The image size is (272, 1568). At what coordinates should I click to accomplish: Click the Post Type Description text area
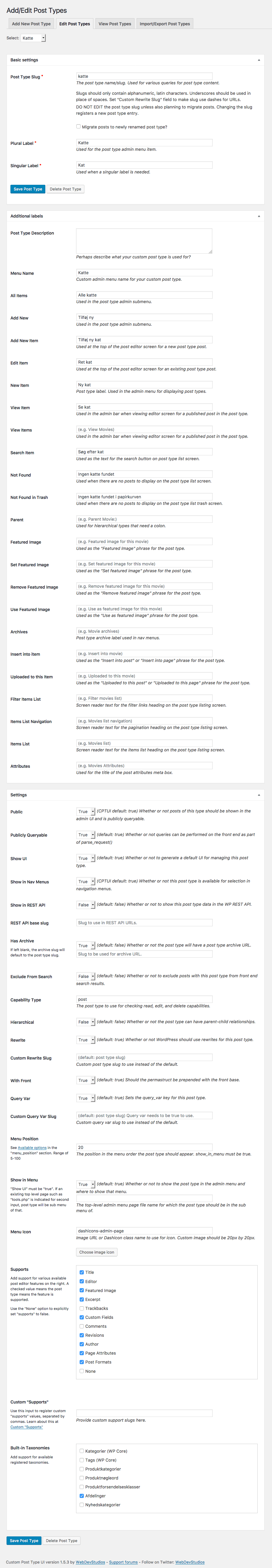coord(144,241)
